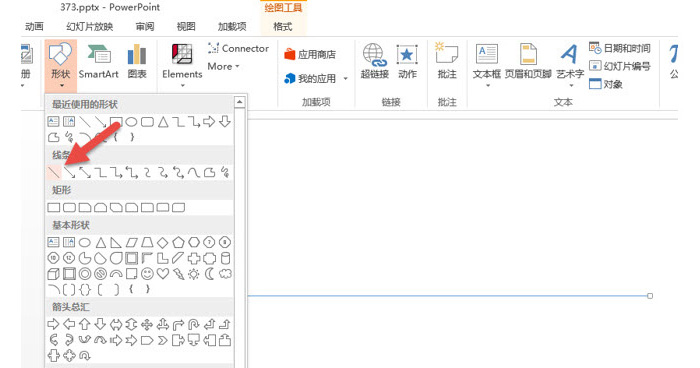The image size is (700, 368).
Task: Insert the Smiley Face shape
Action: [147, 274]
